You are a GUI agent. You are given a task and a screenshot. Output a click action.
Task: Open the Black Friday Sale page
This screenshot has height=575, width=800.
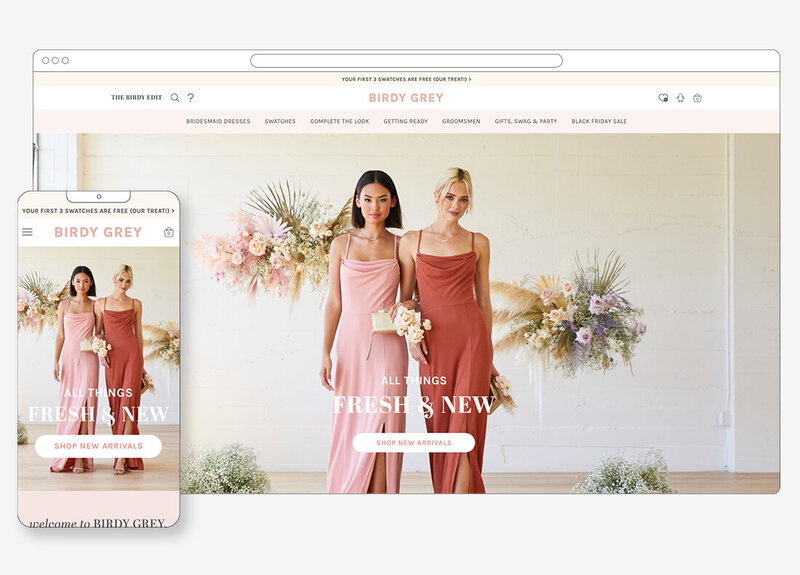tap(599, 121)
